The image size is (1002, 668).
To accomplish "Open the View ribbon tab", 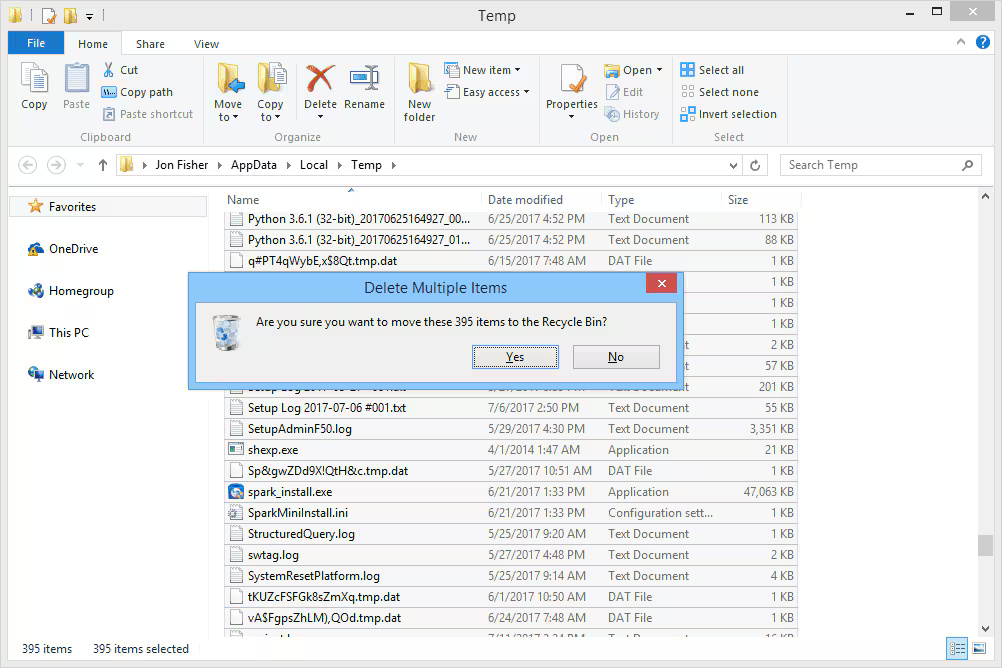I will 206,43.
